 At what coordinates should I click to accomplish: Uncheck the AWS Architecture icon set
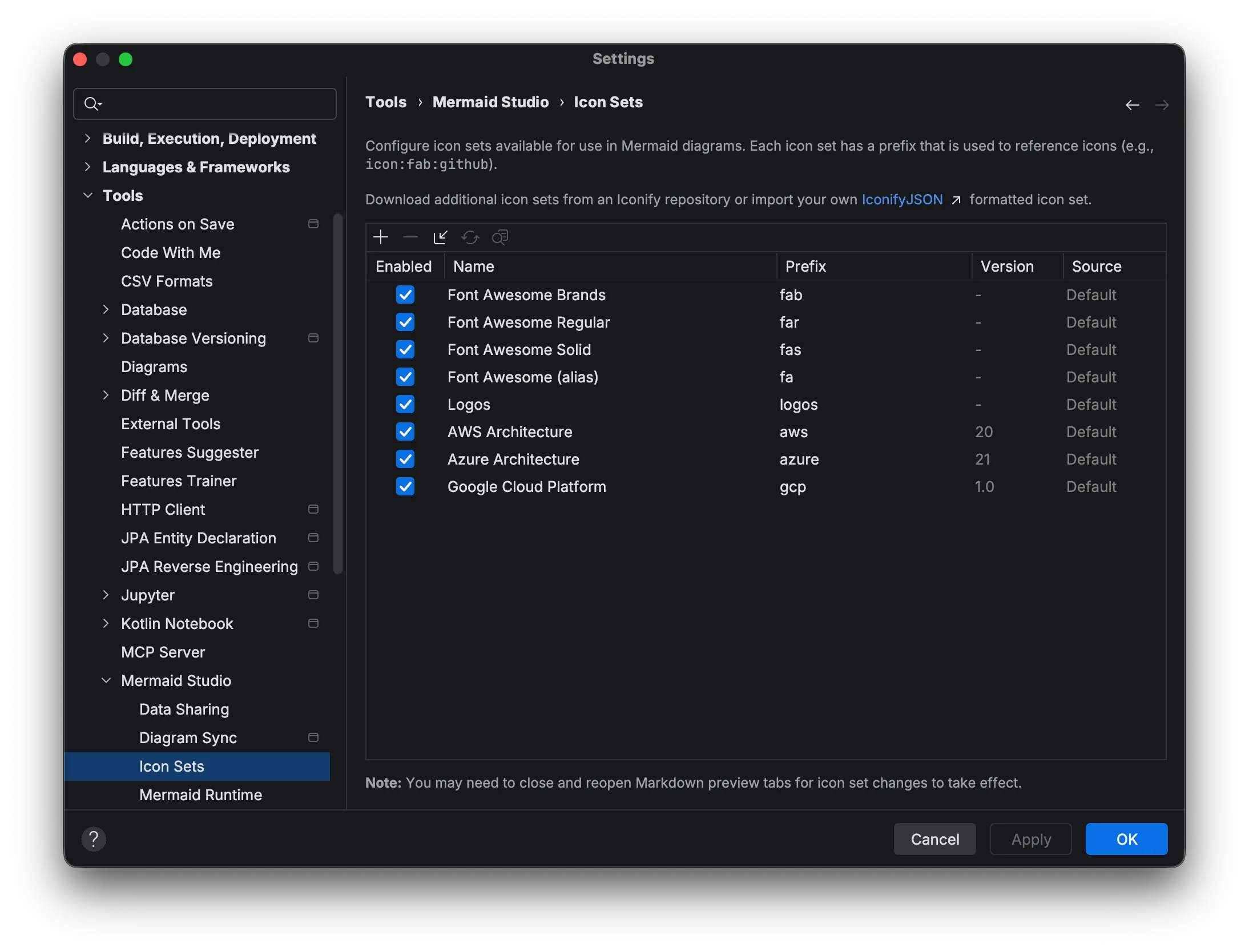point(405,432)
